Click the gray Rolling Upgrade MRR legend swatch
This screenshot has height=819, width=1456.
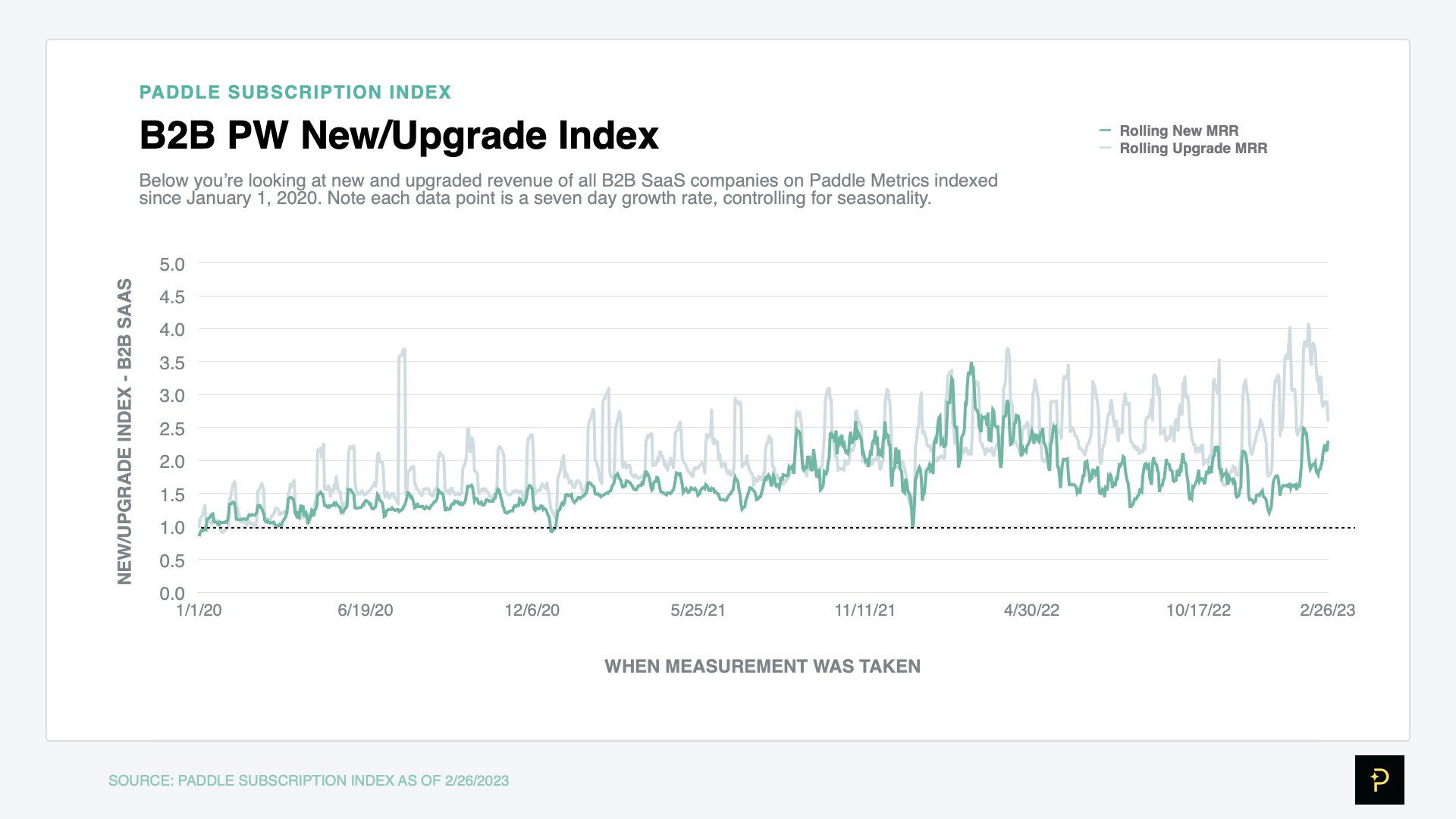pyautogui.click(x=1105, y=148)
